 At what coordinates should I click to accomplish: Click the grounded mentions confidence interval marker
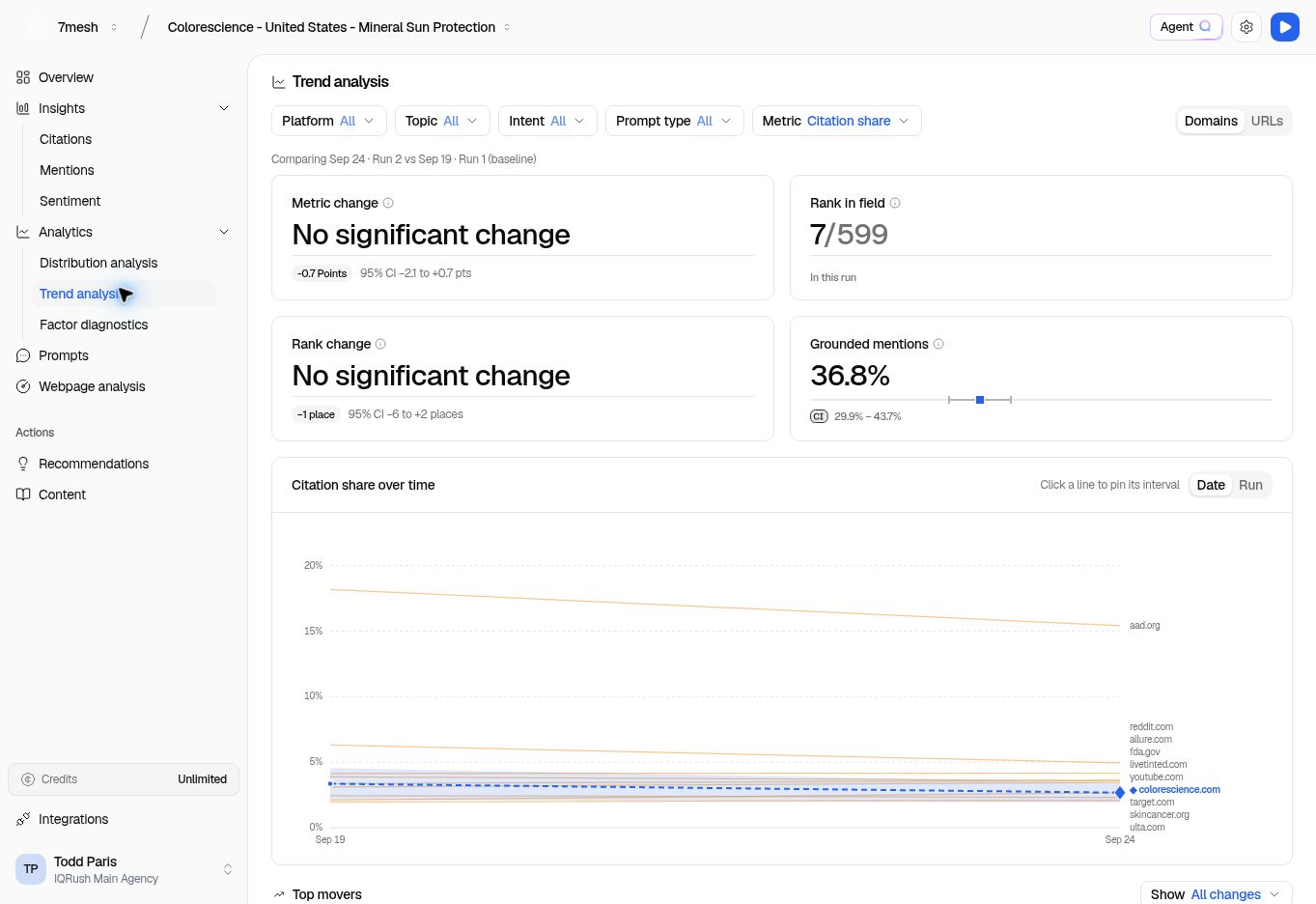[980, 400]
